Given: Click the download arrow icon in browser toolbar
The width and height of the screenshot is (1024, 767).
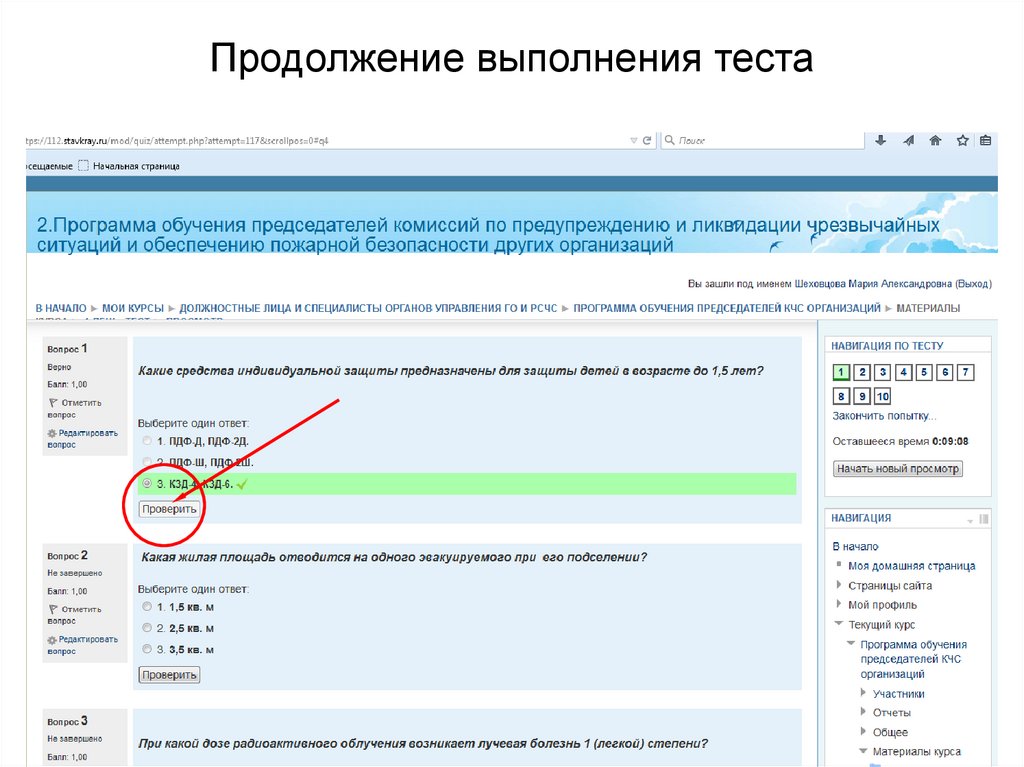Looking at the screenshot, I should (x=879, y=140).
